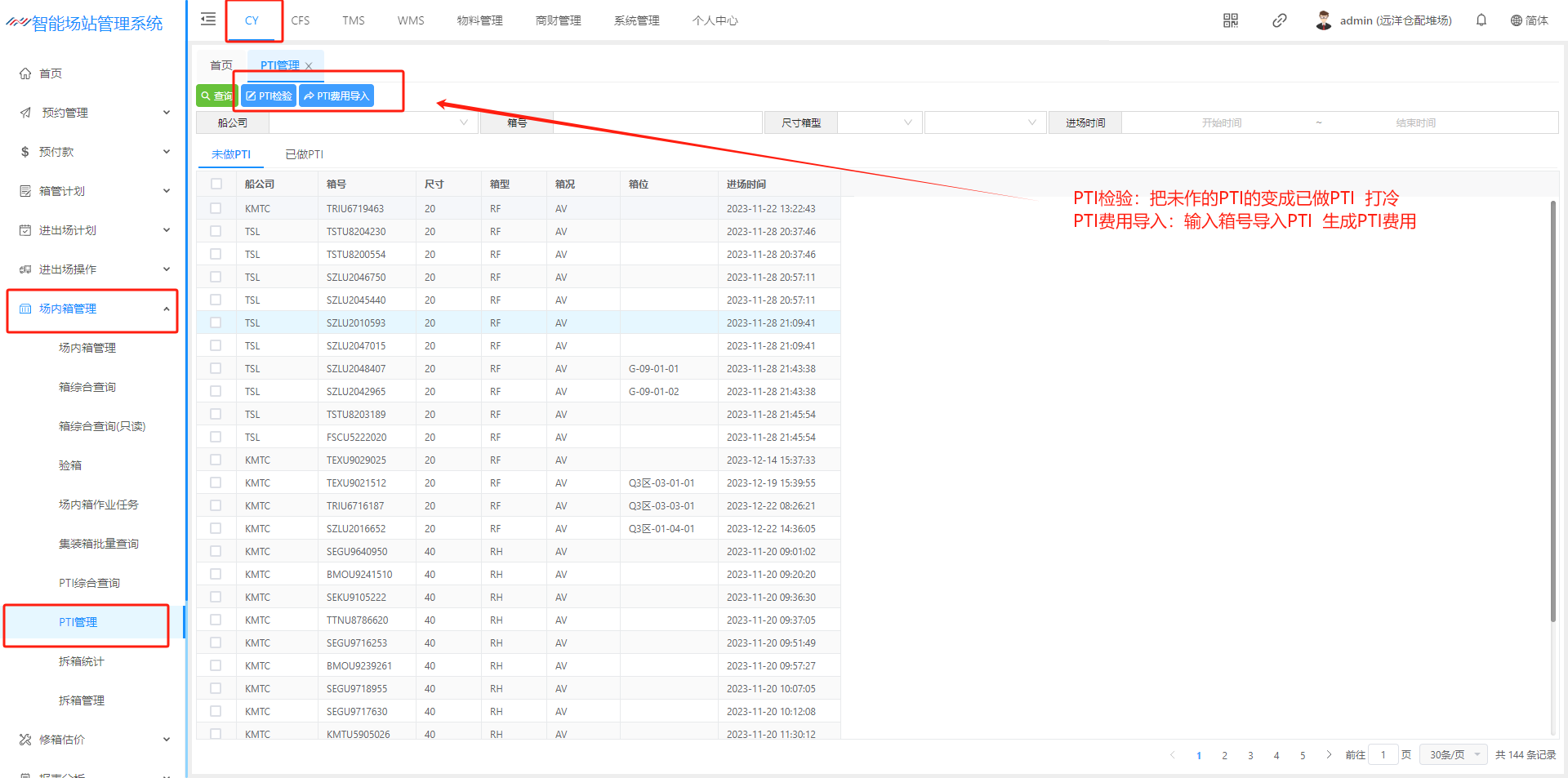Open notifications bell icon

pyautogui.click(x=1481, y=20)
